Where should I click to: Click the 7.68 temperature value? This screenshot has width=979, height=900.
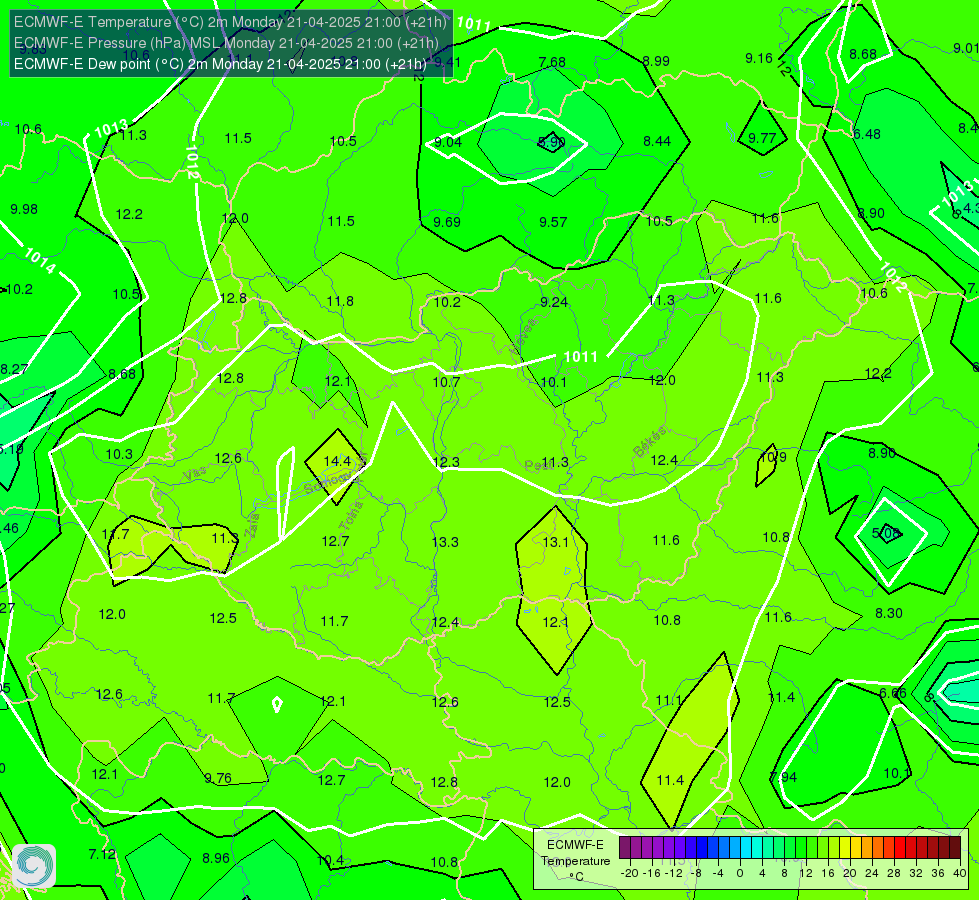tap(552, 62)
